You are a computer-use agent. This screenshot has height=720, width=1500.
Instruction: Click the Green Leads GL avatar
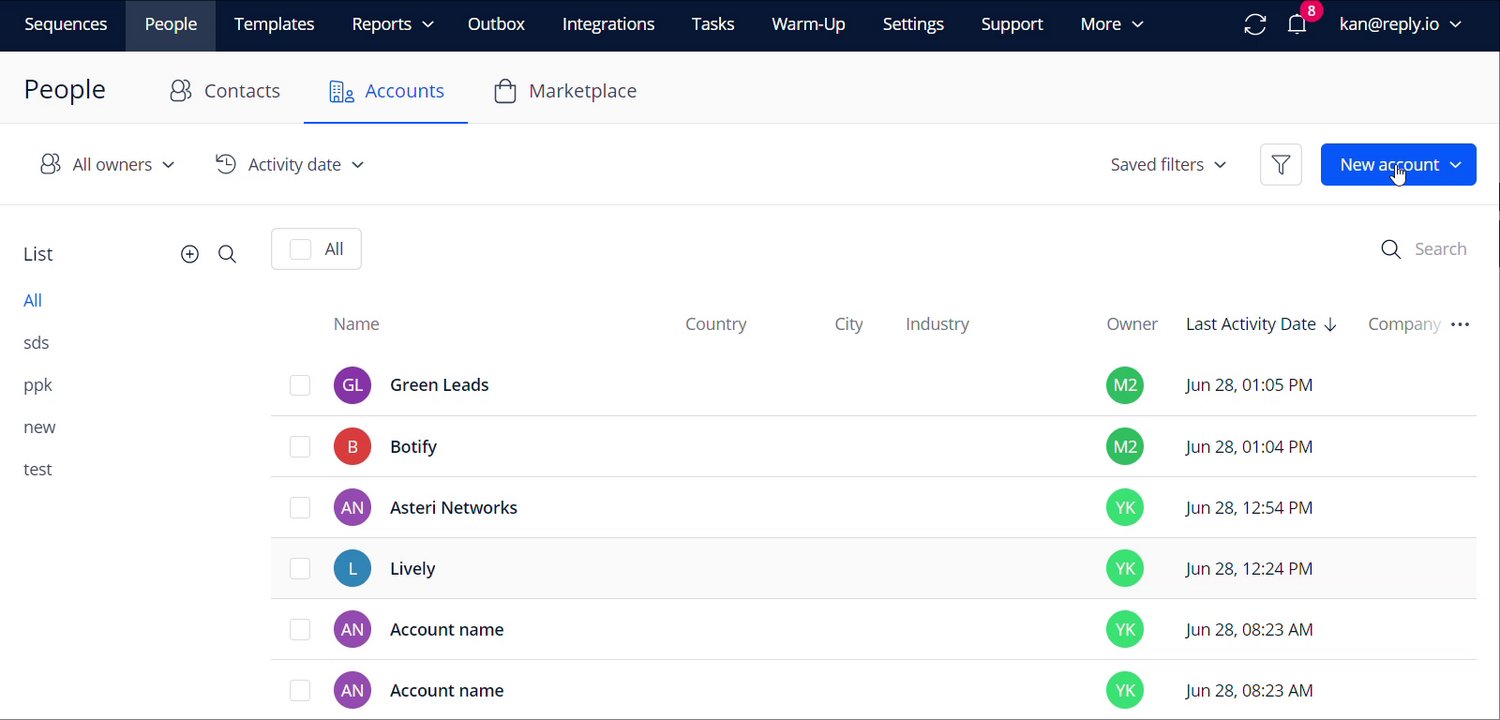(x=352, y=385)
